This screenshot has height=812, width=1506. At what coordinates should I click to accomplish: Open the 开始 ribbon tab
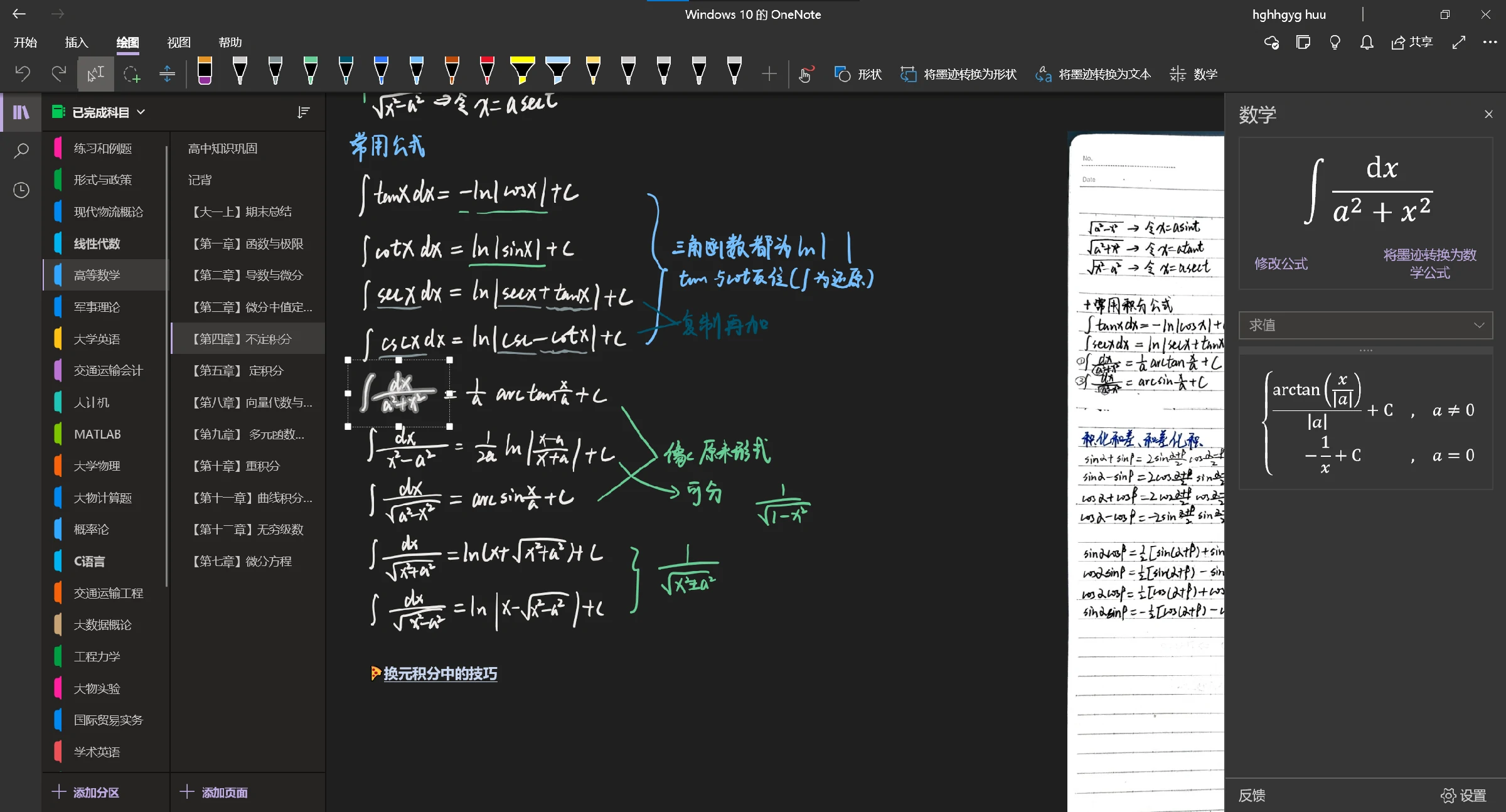pos(25,42)
